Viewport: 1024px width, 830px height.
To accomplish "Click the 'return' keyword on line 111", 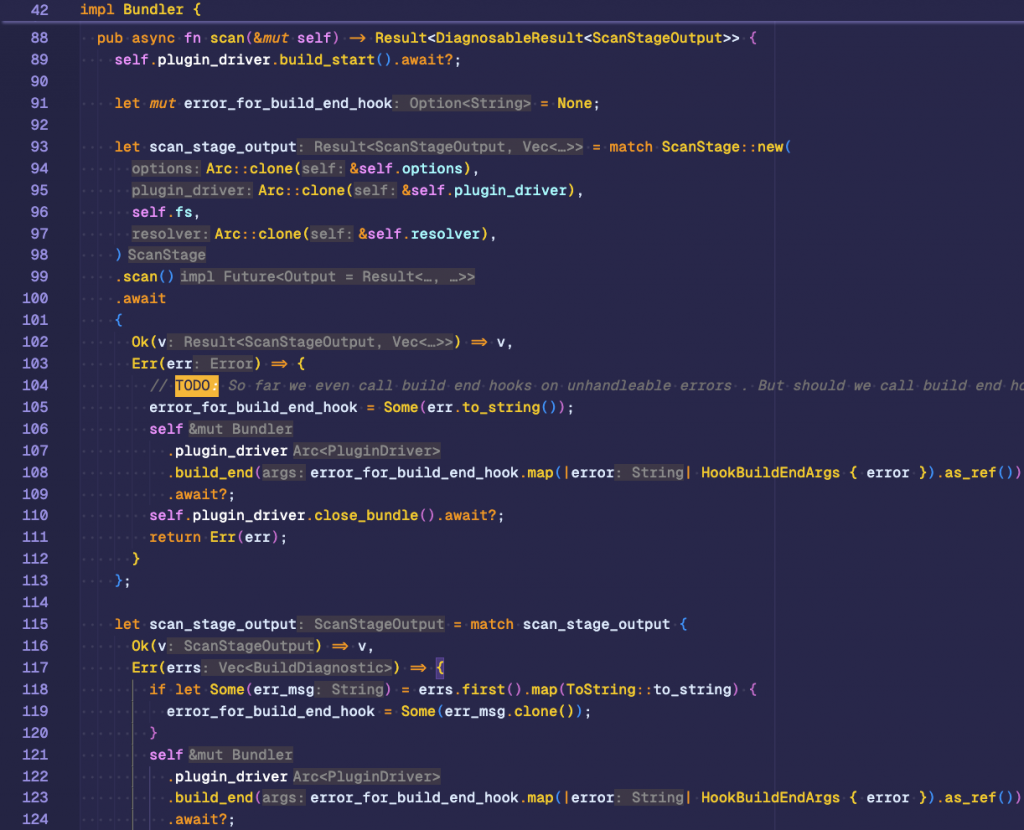I will (175, 537).
